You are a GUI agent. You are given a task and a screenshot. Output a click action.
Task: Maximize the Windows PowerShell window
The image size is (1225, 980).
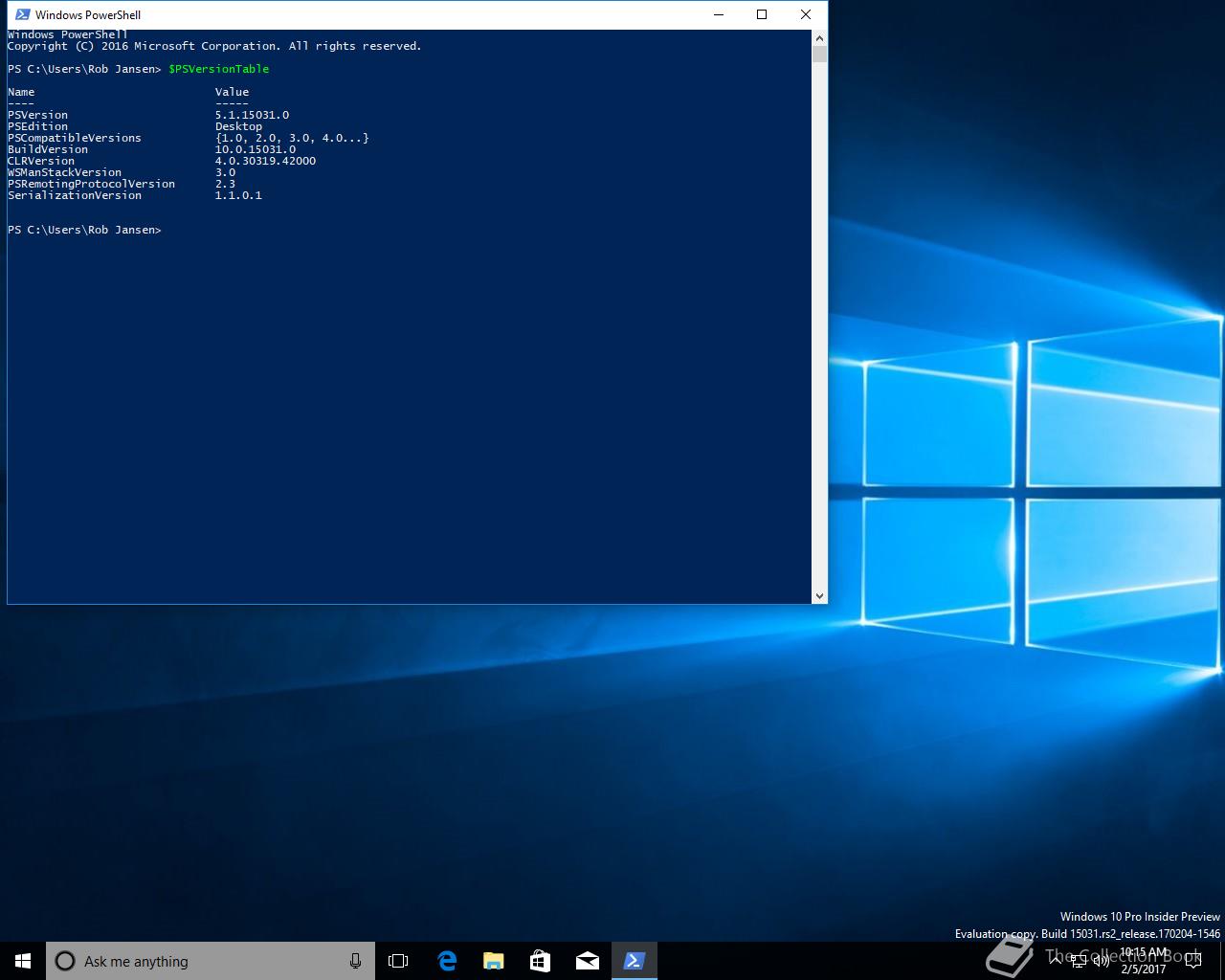click(762, 14)
